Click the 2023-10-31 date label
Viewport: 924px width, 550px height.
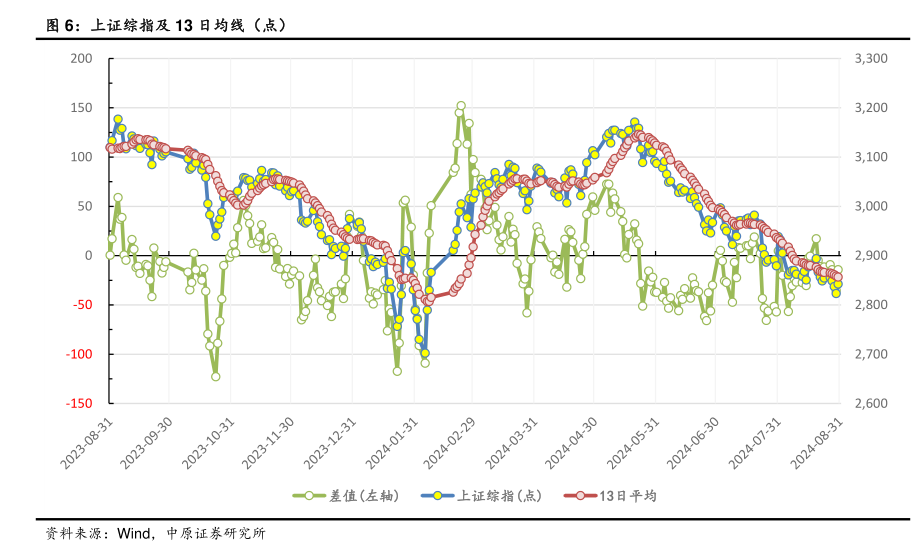pos(209,442)
